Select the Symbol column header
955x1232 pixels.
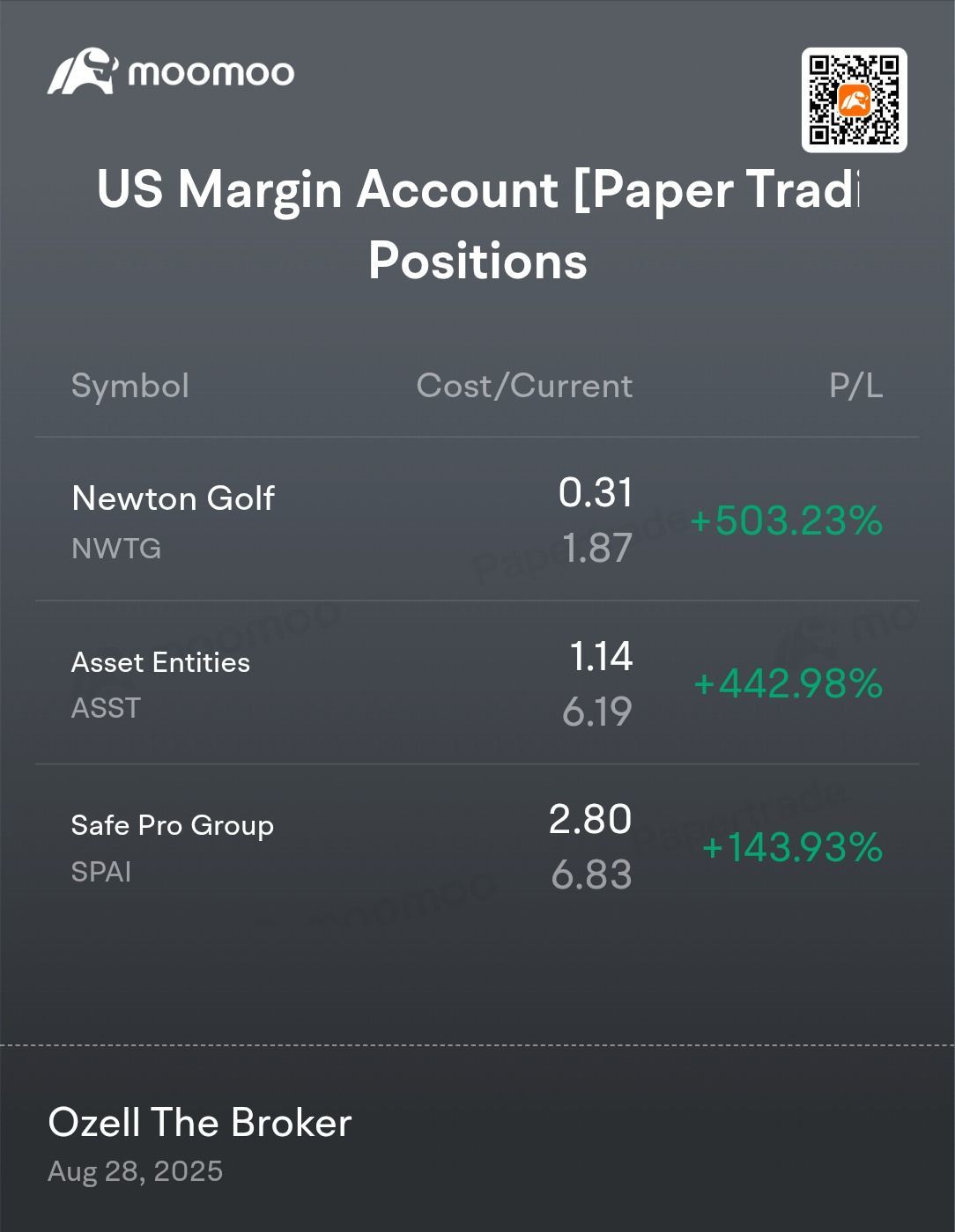[130, 386]
